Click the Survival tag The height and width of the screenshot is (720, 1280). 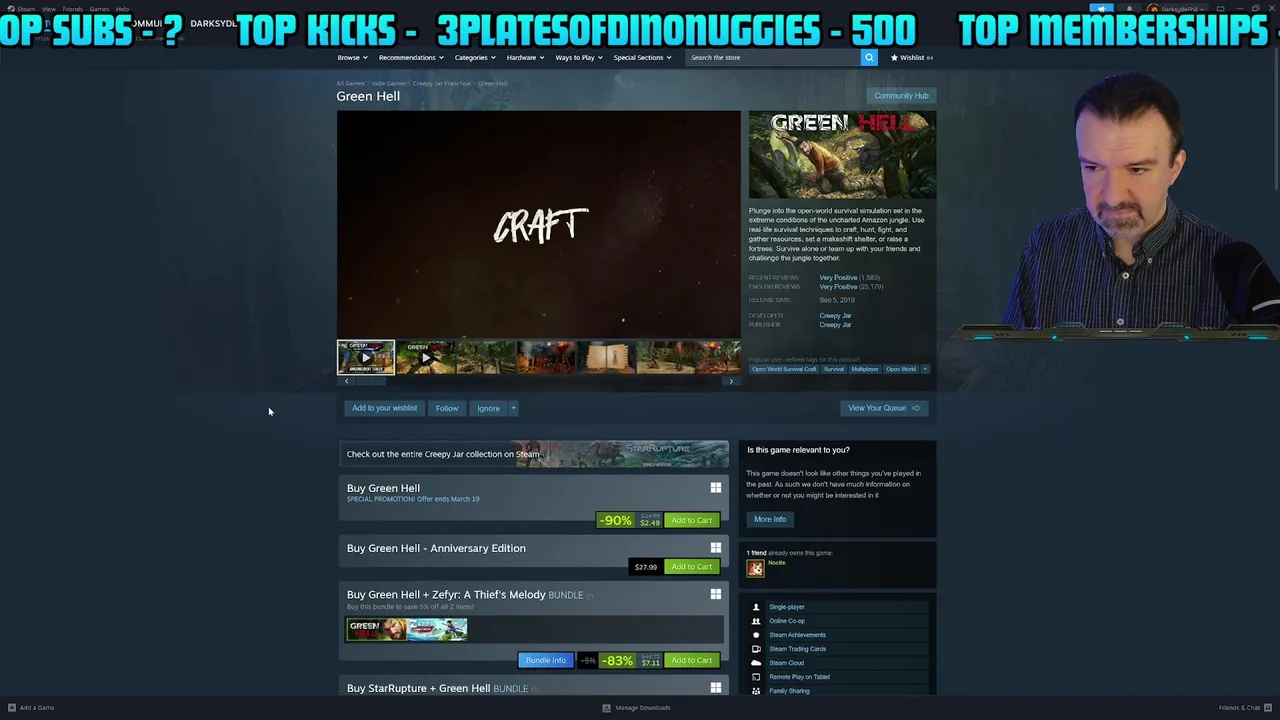coord(834,369)
